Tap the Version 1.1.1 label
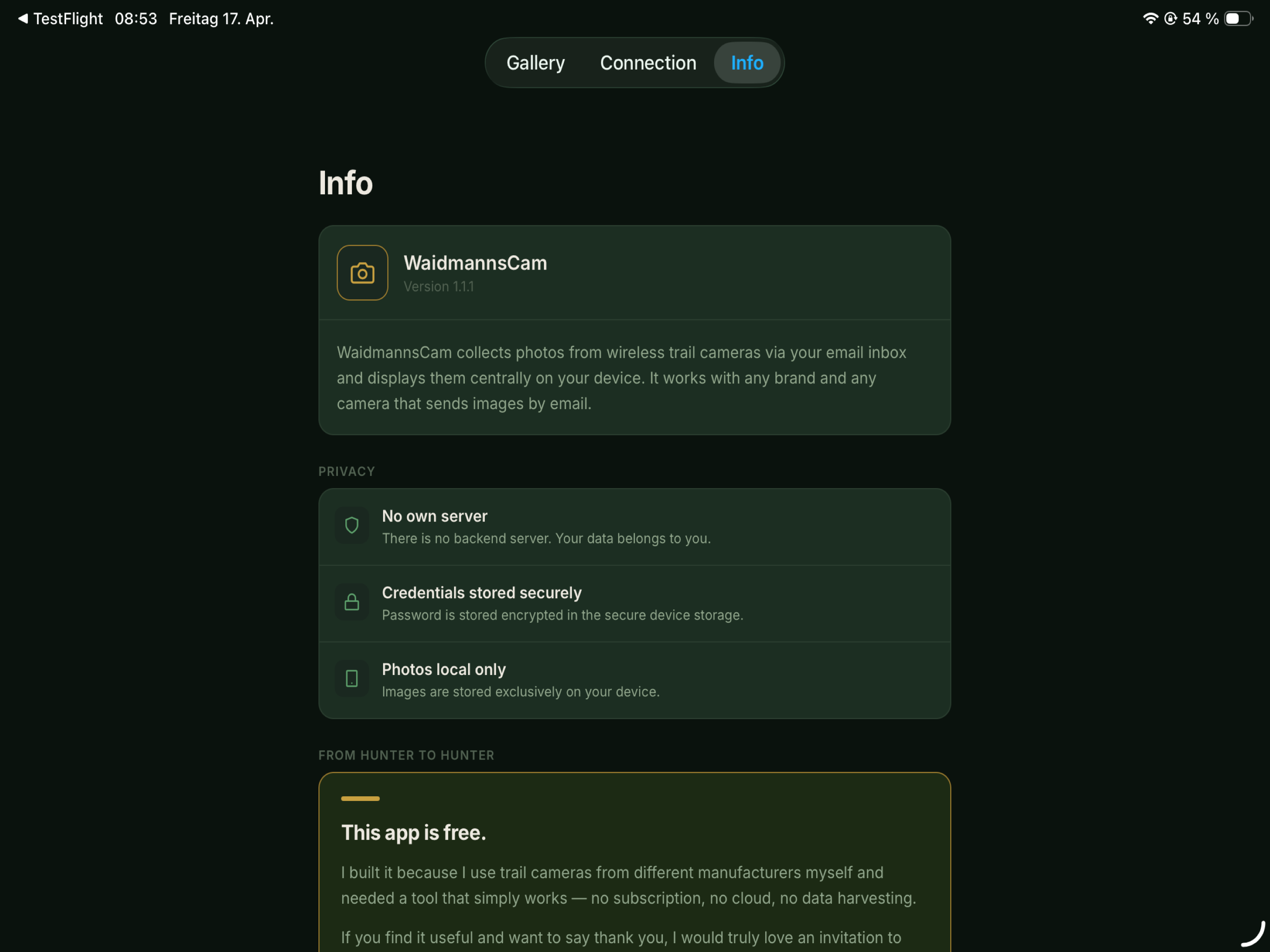Image resolution: width=1270 pixels, height=952 pixels. click(x=439, y=286)
